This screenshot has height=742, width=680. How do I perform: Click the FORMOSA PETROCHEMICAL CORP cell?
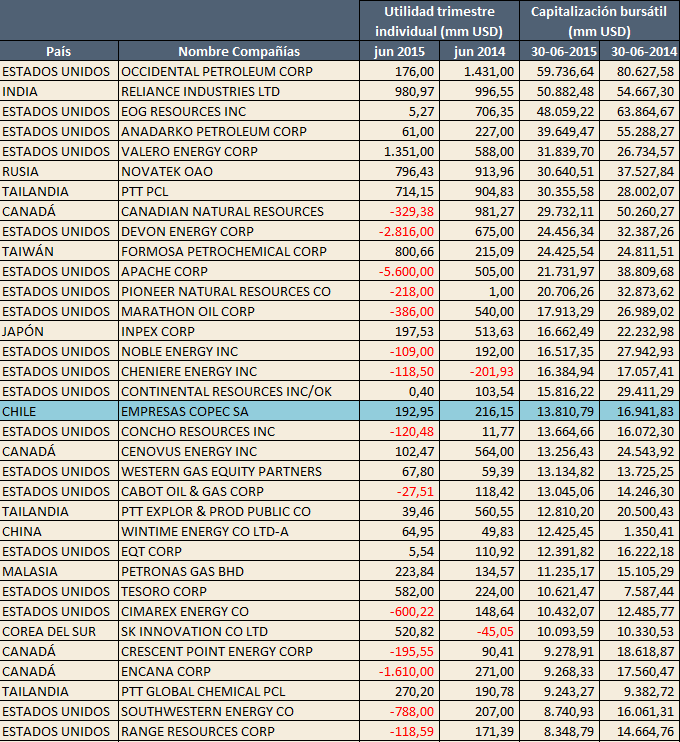[x=239, y=251]
